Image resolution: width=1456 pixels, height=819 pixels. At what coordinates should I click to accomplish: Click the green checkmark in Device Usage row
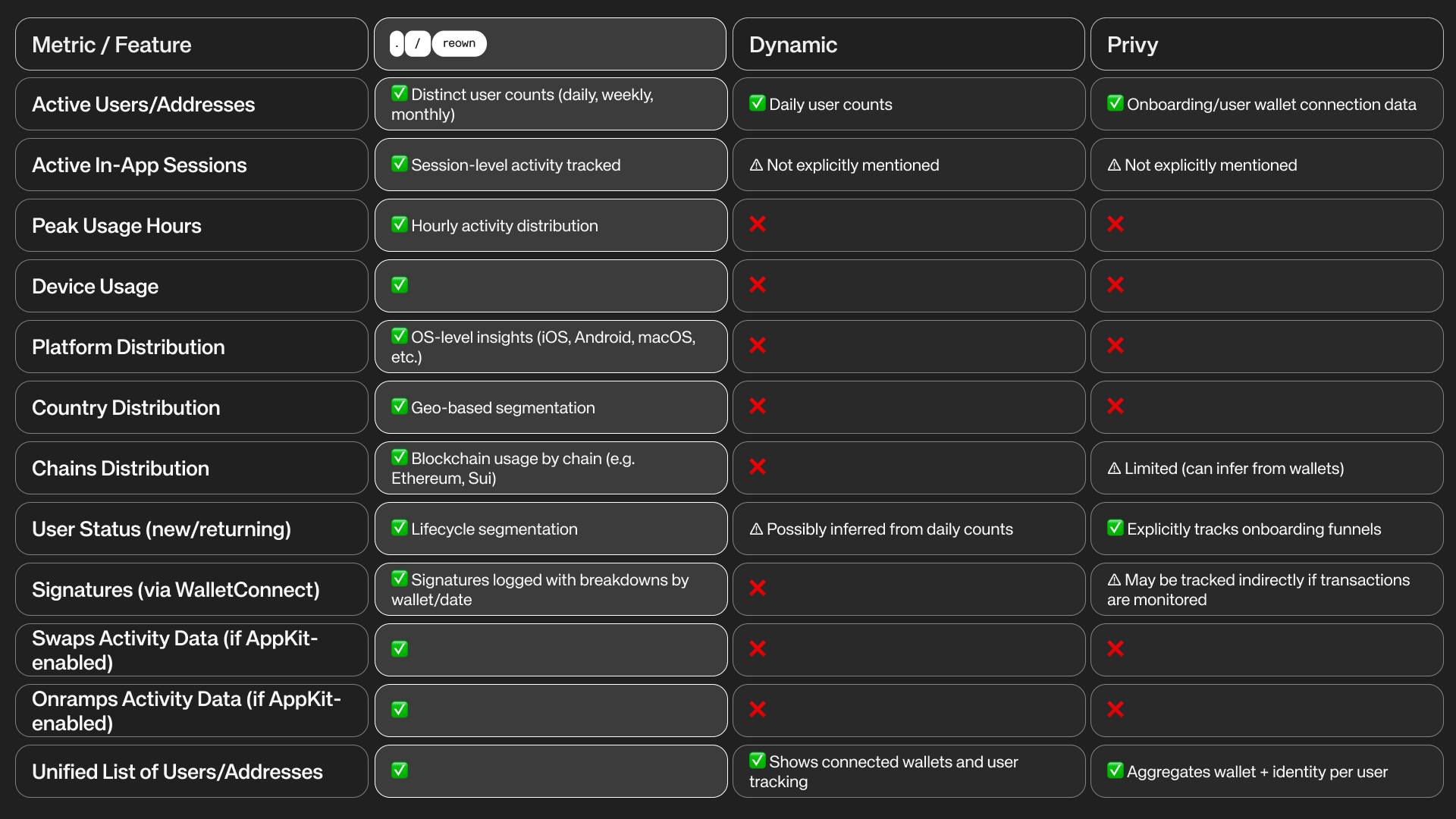400,285
